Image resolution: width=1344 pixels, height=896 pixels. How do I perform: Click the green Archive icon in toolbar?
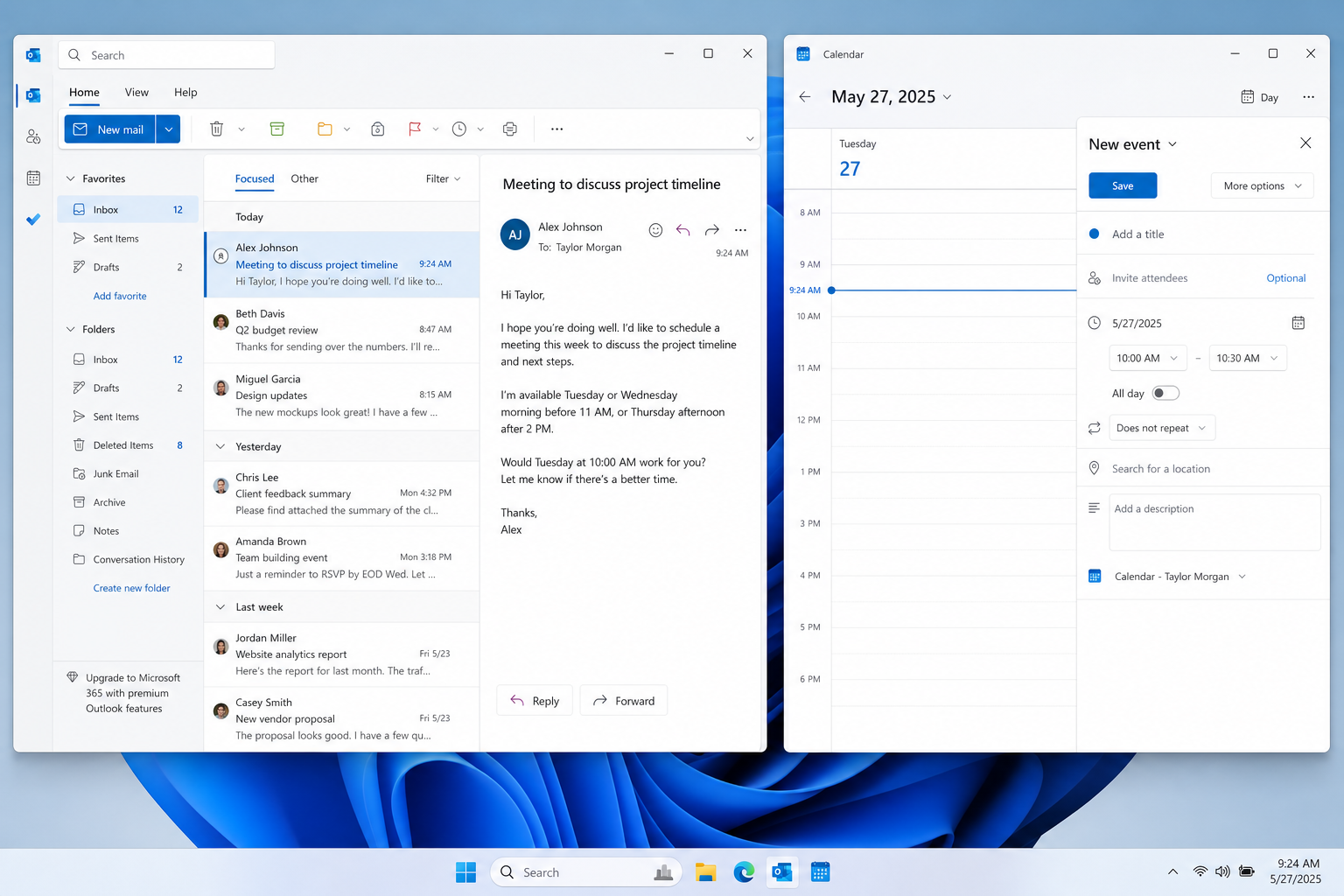276,129
